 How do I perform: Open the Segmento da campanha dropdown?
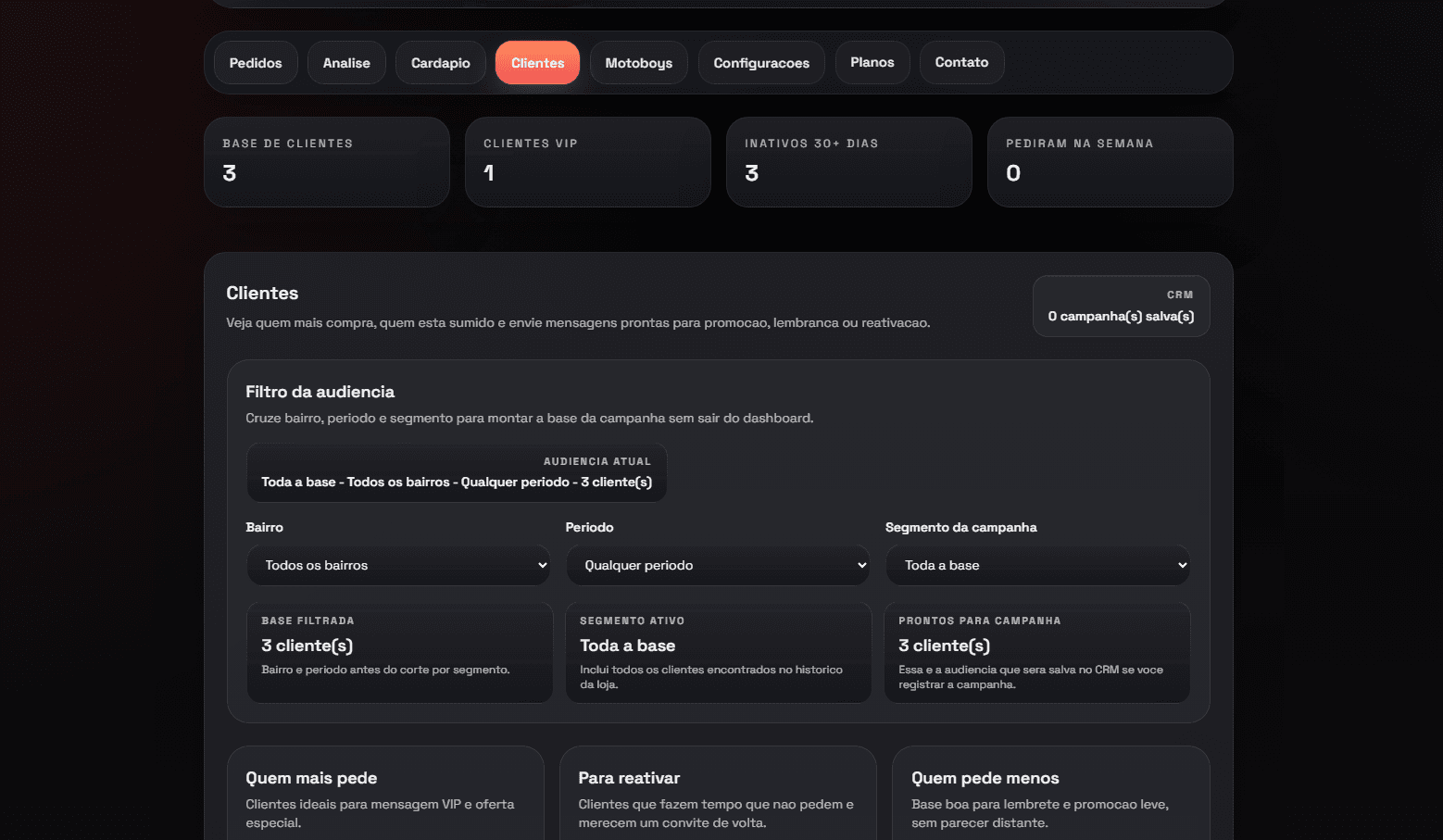[x=1036, y=565]
